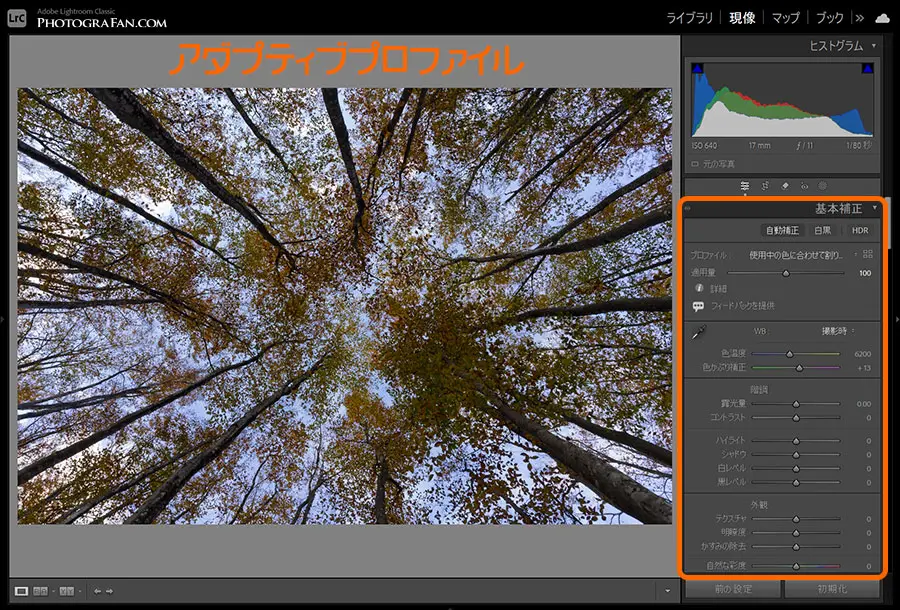This screenshot has width=900, height=610.
Task: Switch to the ライブラリ module
Action: tap(689, 18)
